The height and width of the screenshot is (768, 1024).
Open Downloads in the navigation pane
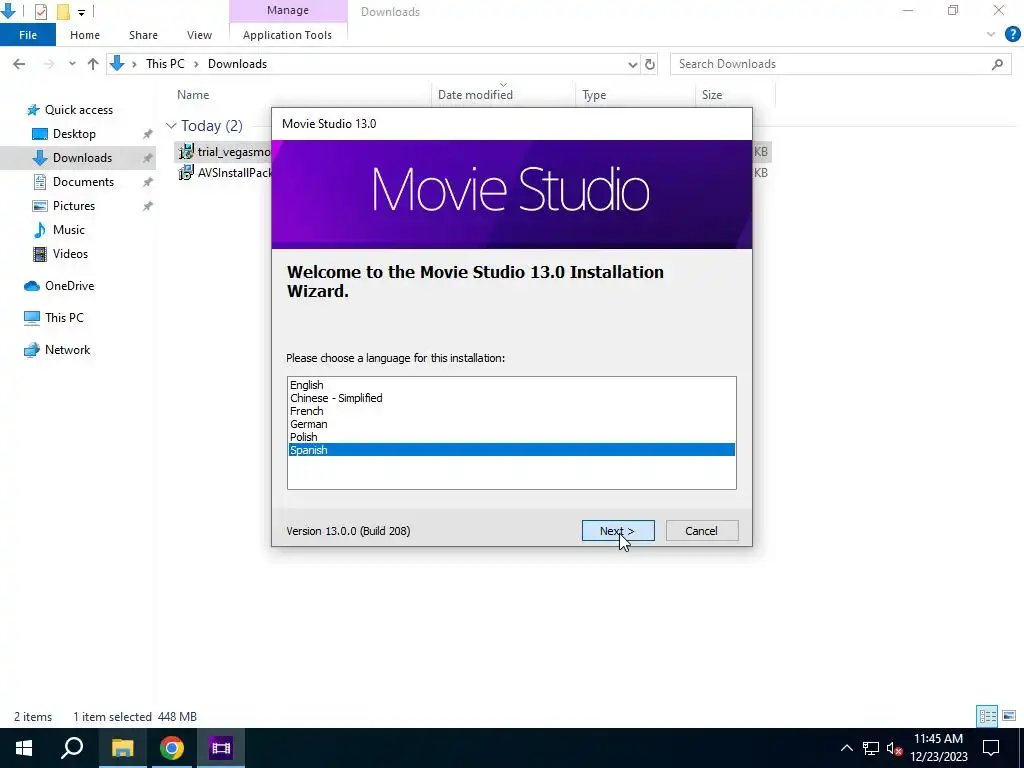82,157
